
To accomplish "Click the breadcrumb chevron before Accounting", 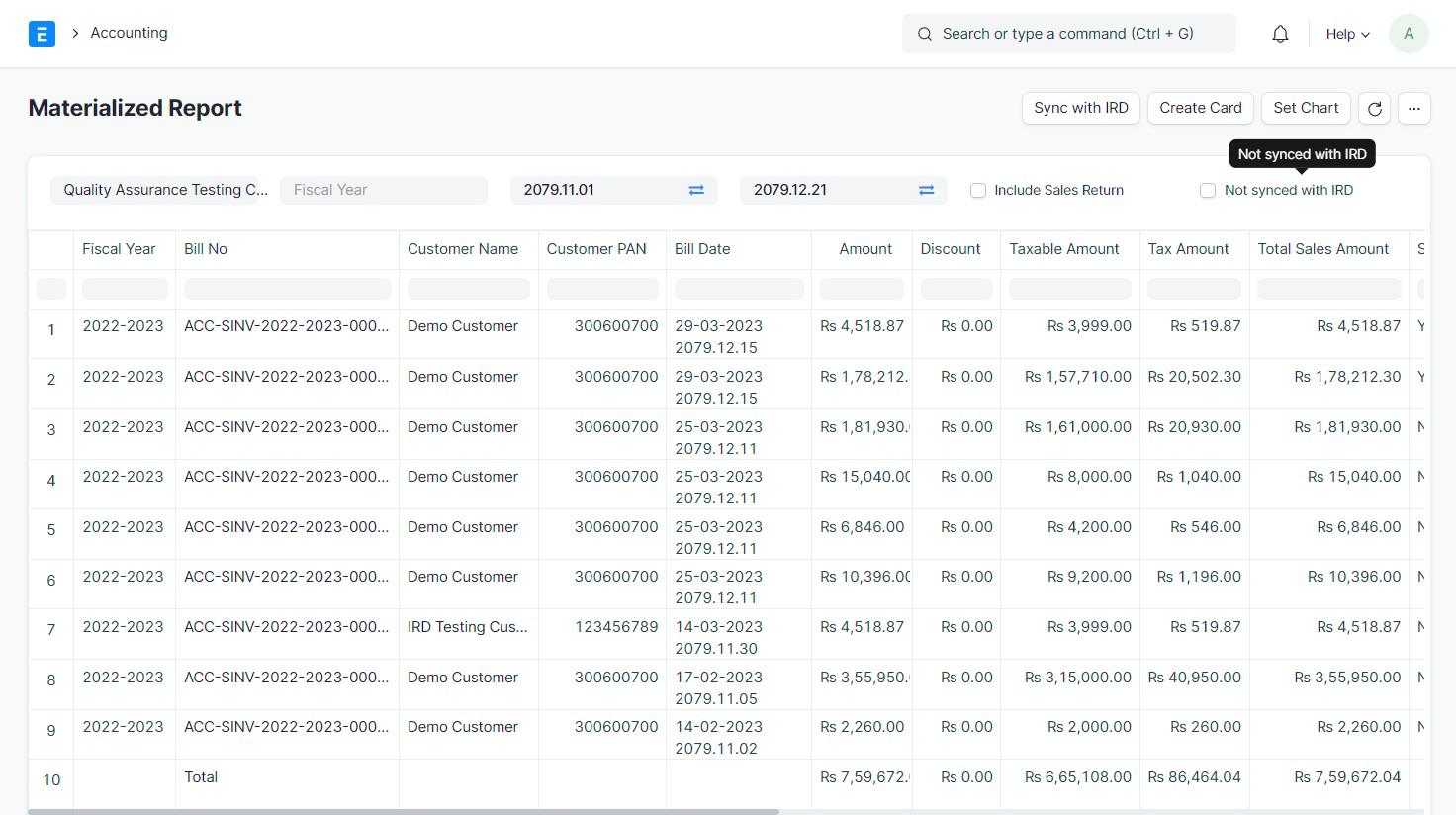I will [75, 33].
